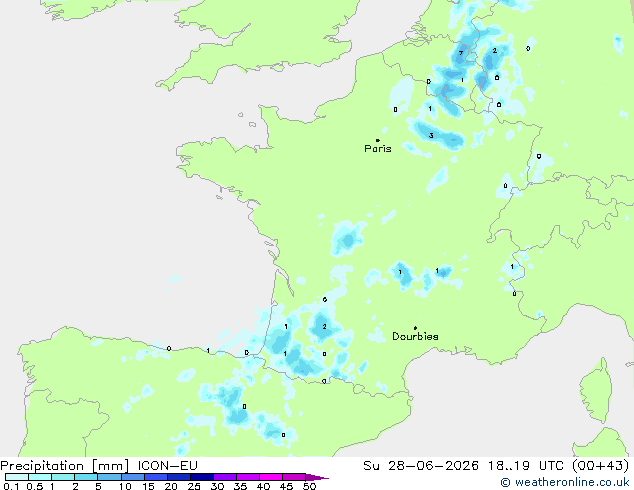The image size is (634, 490).
Task: Click the '0.1' legend tick label
Action: [x=11, y=486]
